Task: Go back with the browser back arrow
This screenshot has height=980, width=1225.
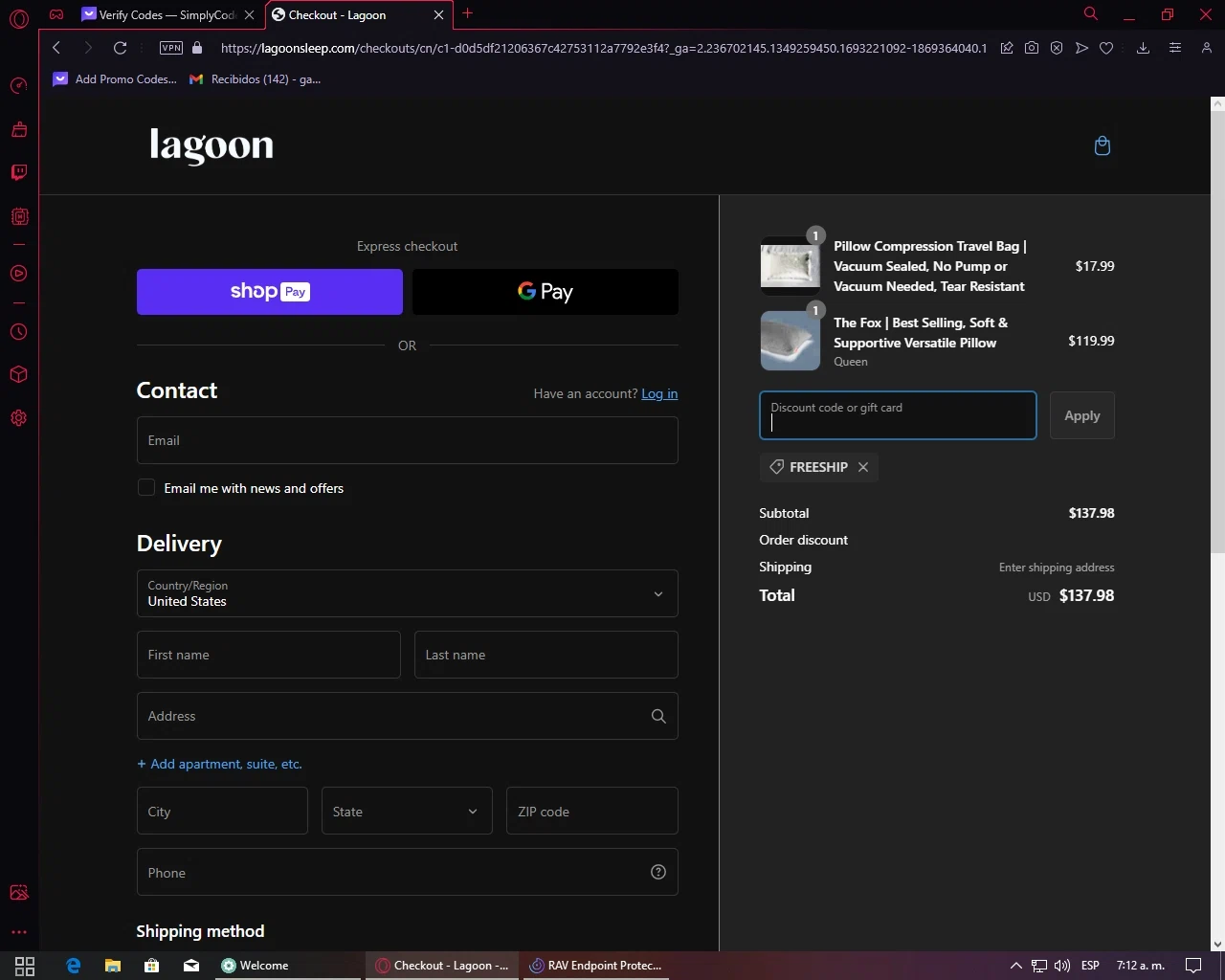Action: 56,48
